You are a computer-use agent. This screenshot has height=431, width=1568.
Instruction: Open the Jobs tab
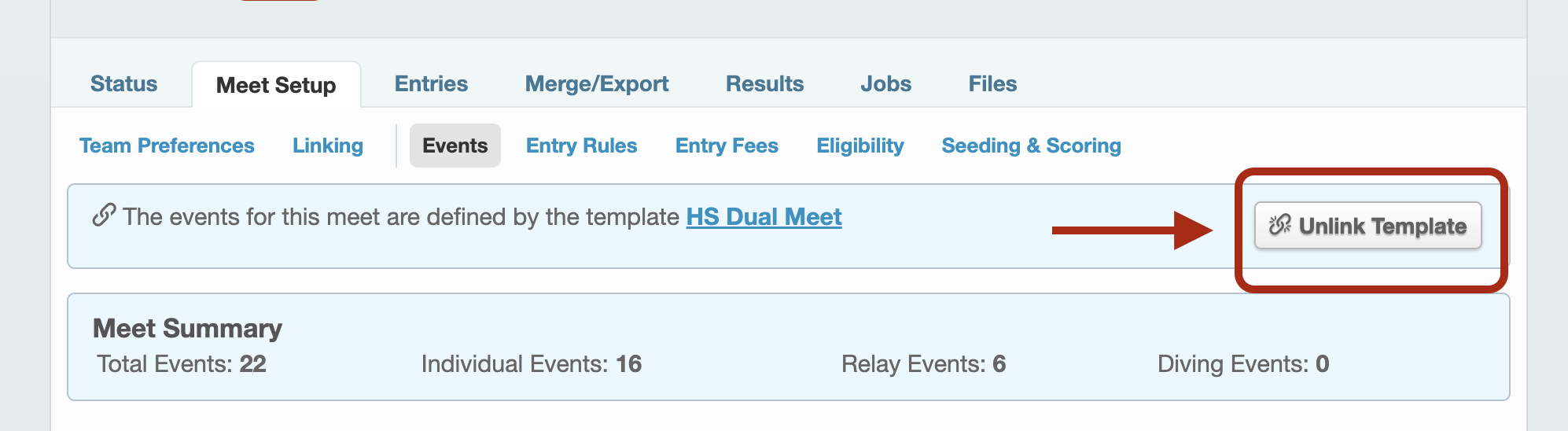point(885,84)
